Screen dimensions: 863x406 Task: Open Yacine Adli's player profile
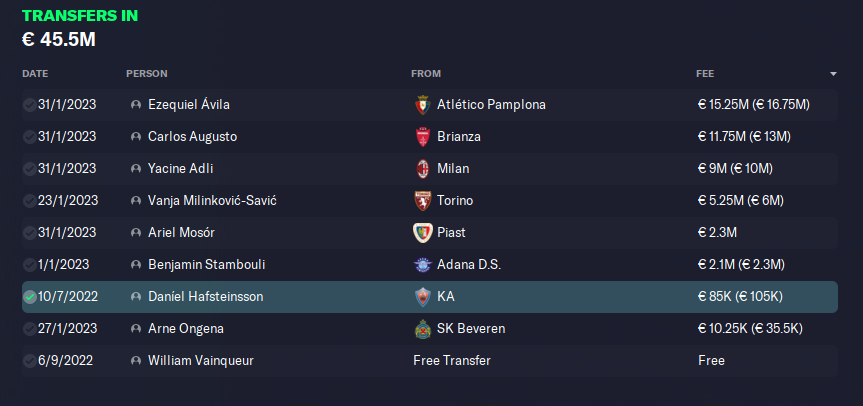[x=180, y=169]
